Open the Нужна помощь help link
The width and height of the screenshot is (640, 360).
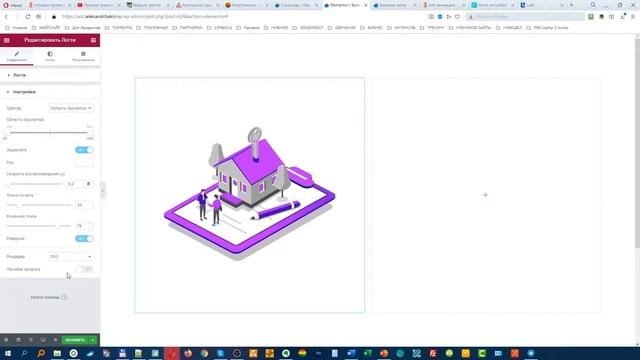(x=49, y=297)
